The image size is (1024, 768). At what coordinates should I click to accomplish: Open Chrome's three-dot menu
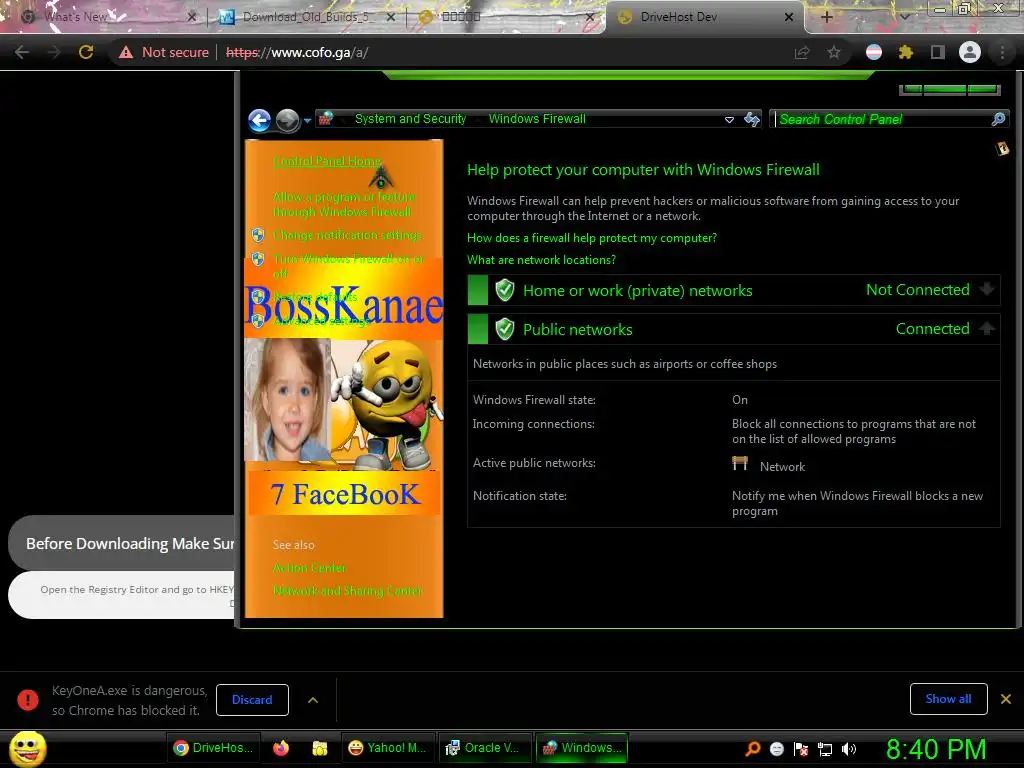pos(1002,52)
